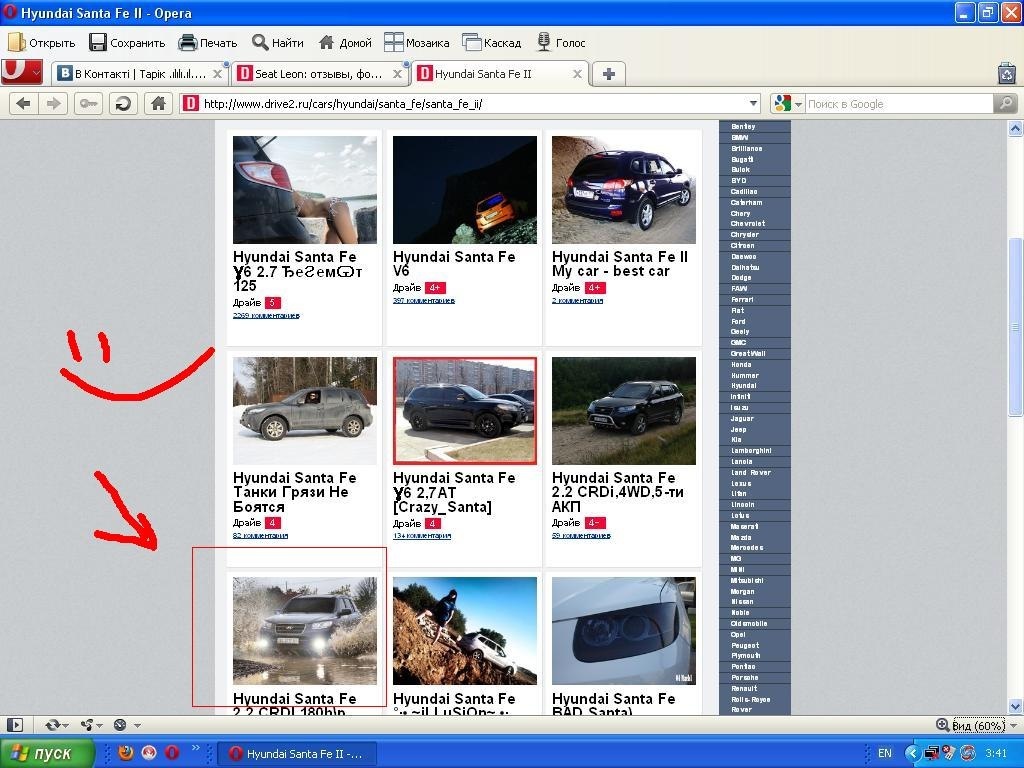Click the Wand key password button
Screen dimensions: 1024x768
coord(88,103)
